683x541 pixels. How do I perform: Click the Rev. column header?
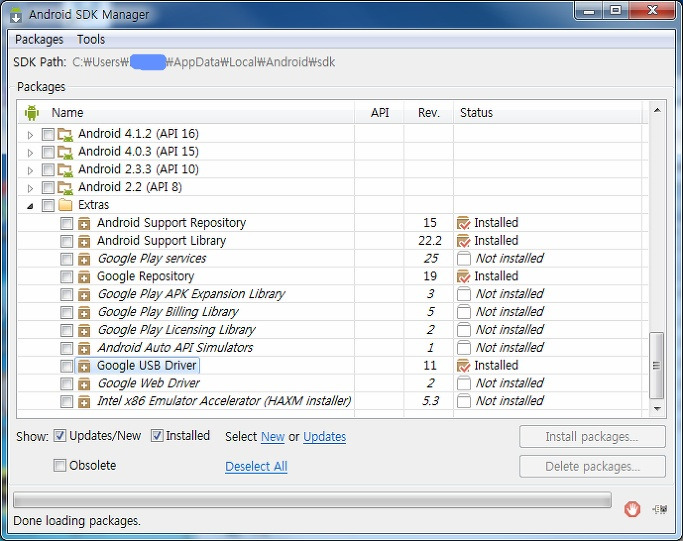429,113
